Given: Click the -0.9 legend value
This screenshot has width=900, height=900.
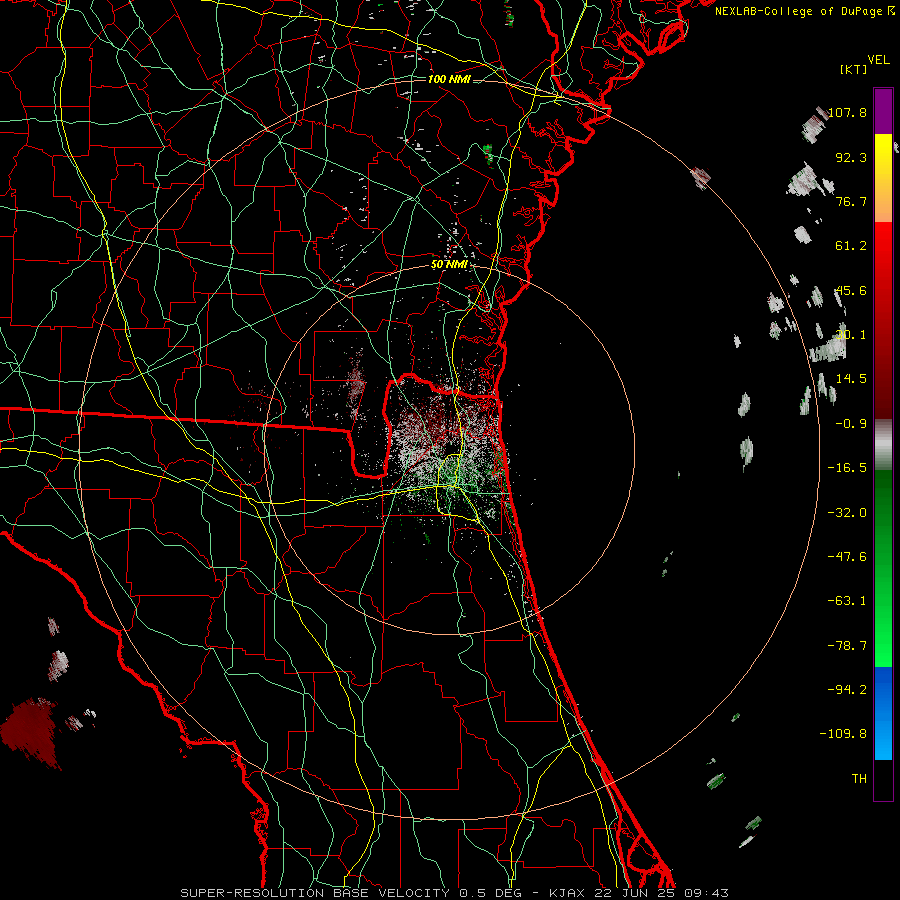Looking at the screenshot, I should 851,424.
